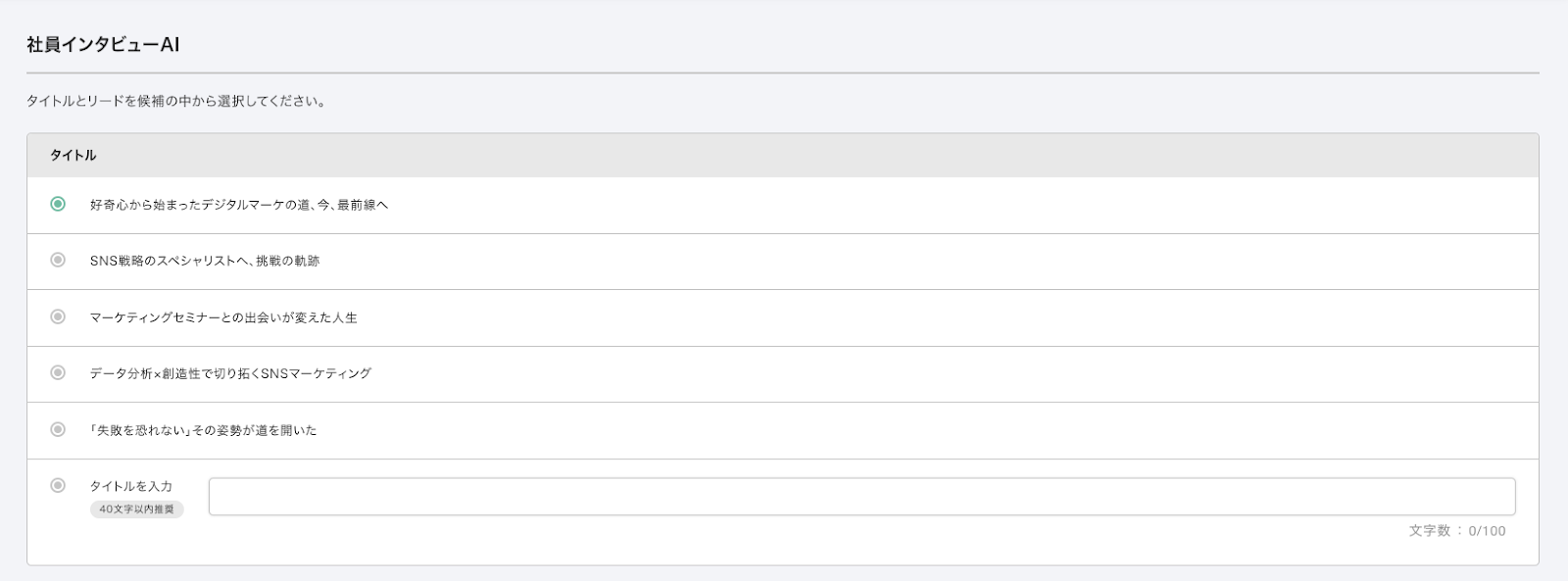The height and width of the screenshot is (581, 1568).
Task: Click the SNS戦略のスペシャリストへ、挑戦の軌跡 label
Action: click(x=204, y=261)
